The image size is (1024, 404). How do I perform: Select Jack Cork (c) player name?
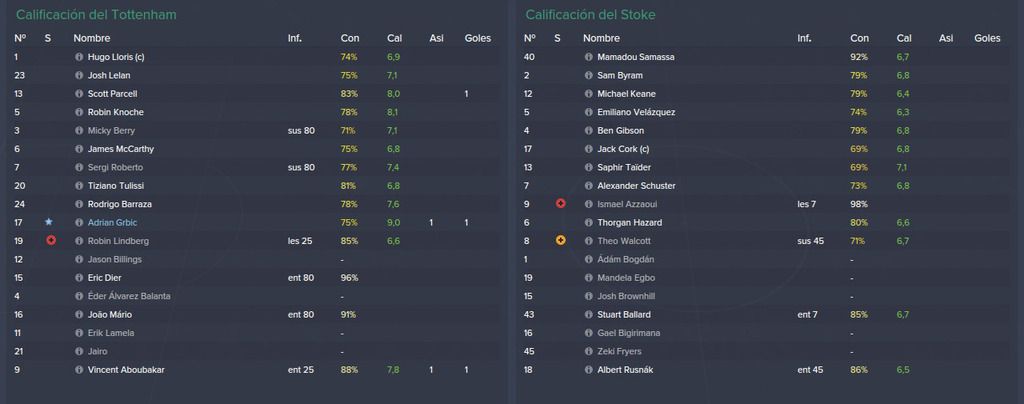623,149
